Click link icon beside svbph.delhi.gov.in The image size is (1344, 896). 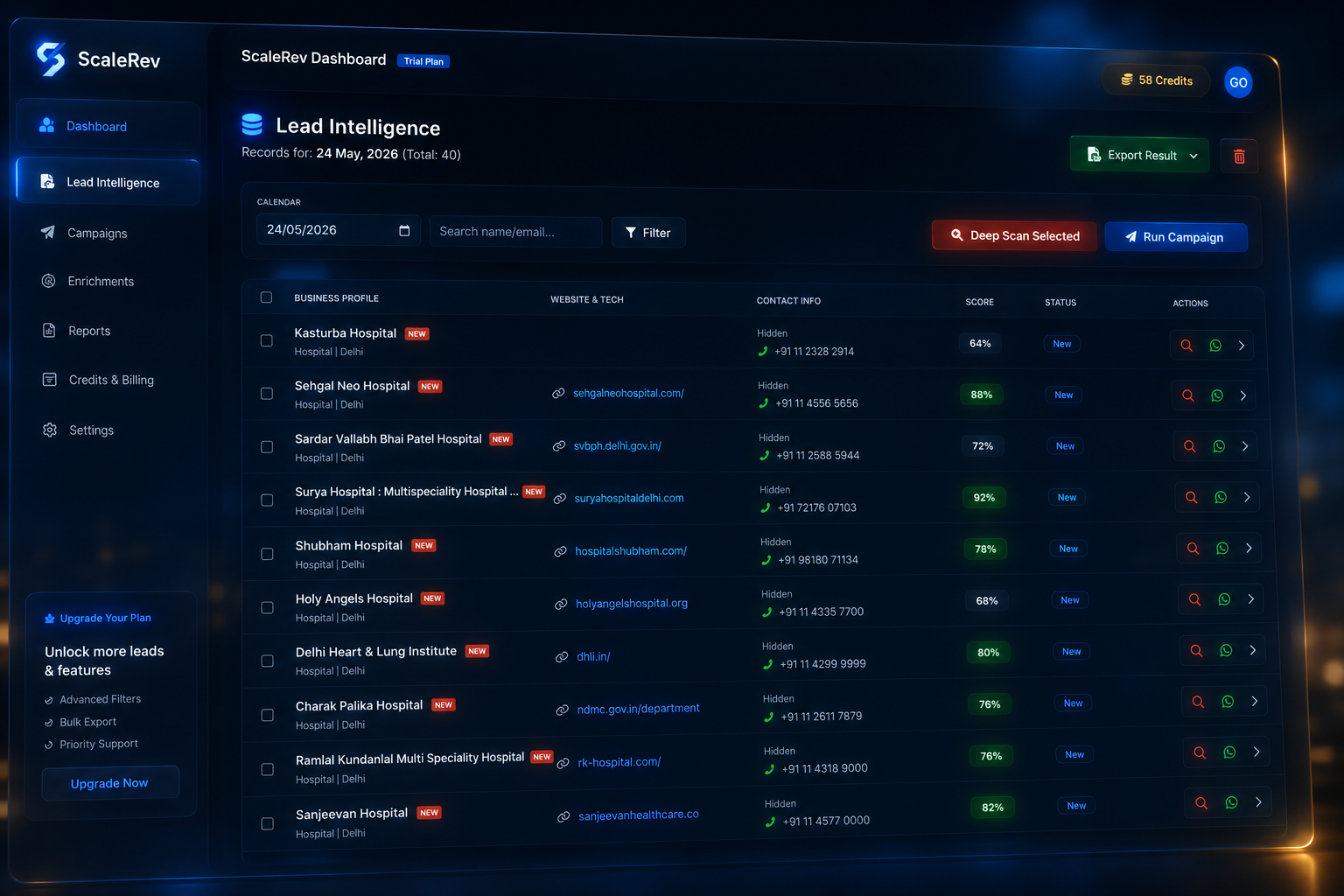point(559,446)
